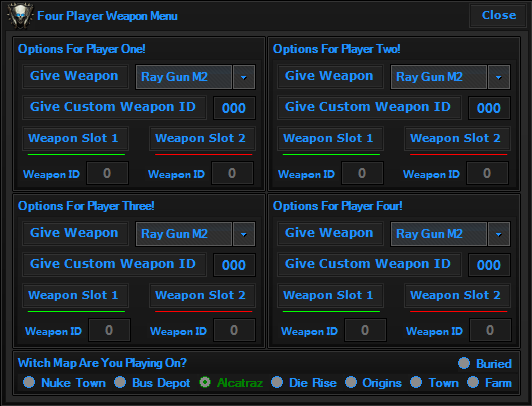The image size is (532, 406).
Task: Give Weapon to Player Three
Action: coord(75,234)
